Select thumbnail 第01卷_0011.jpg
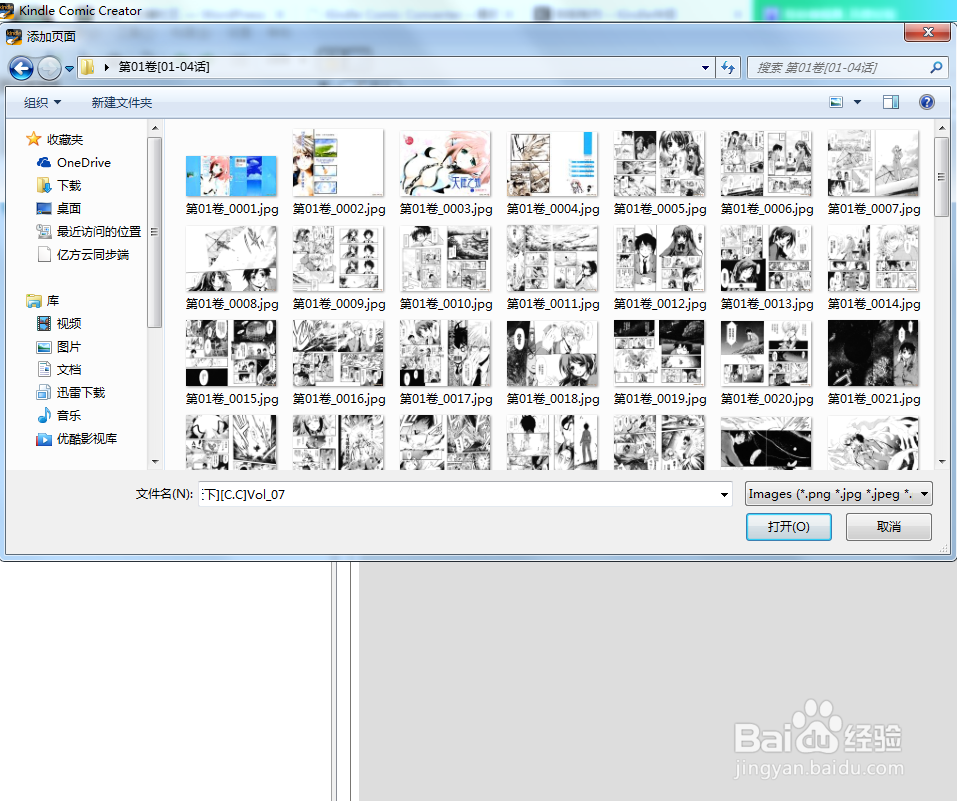This screenshot has height=801, width=957. point(552,258)
